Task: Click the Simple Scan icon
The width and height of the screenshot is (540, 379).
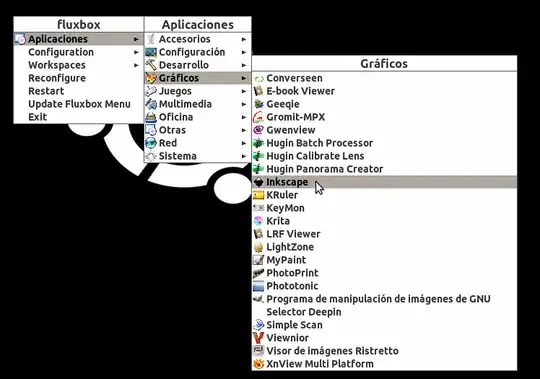Action: pos(258,325)
